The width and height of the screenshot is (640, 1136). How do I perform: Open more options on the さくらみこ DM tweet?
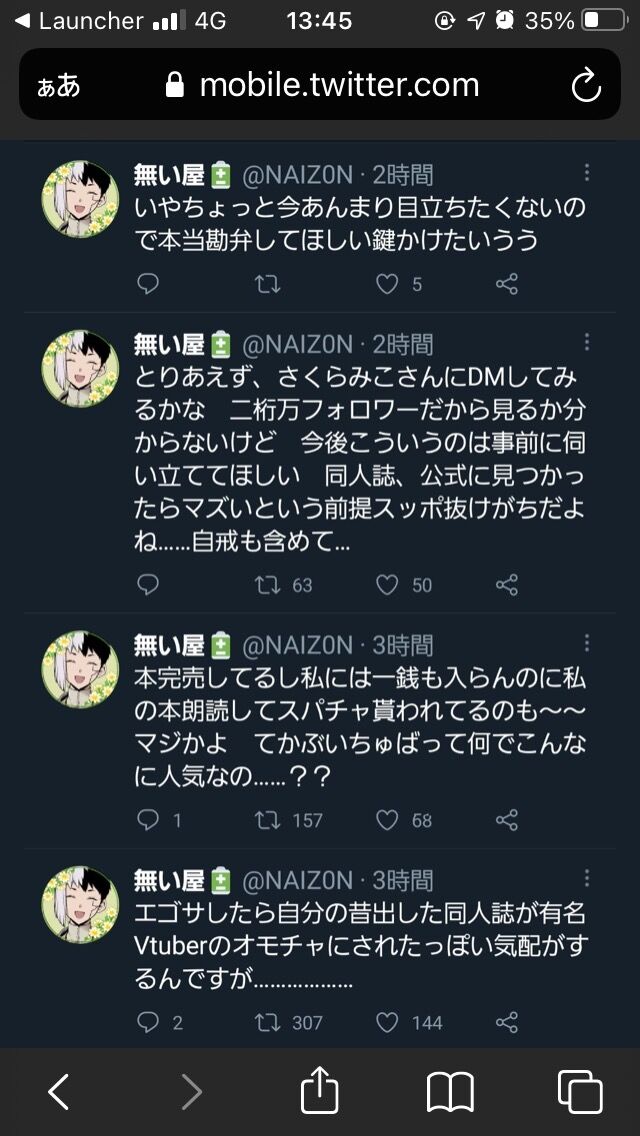point(586,342)
